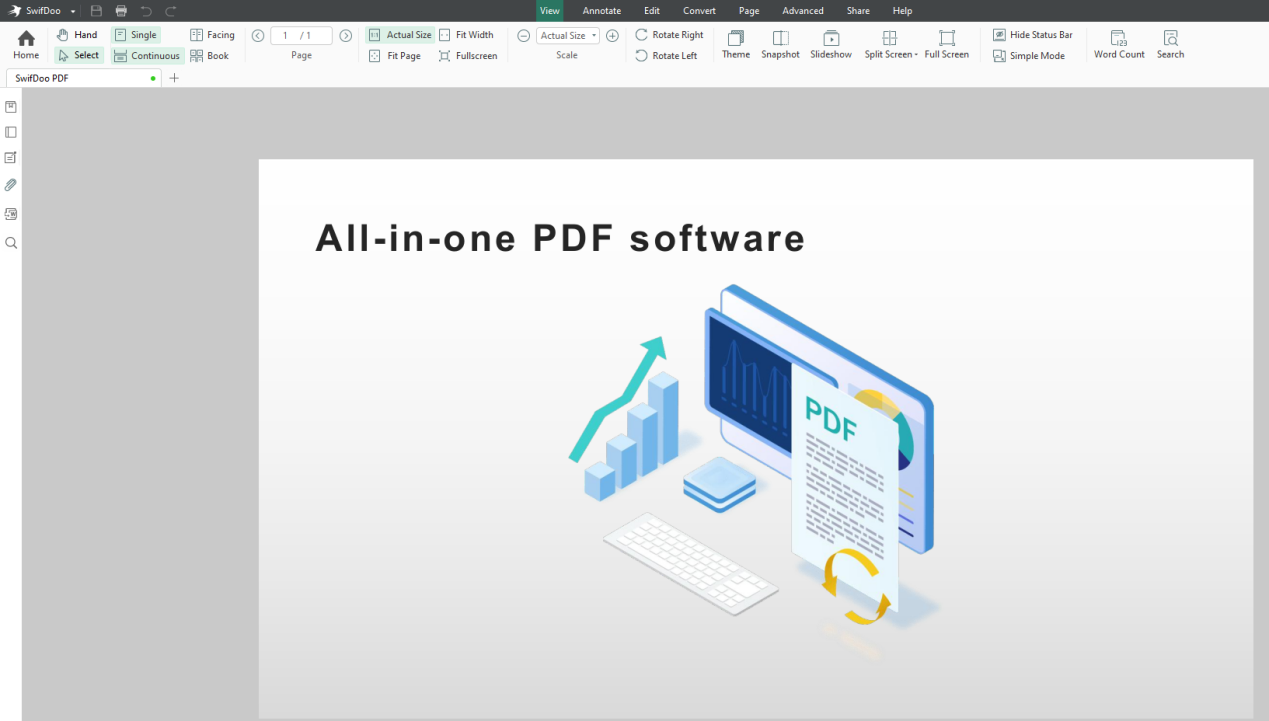Open the Split Screen dropdown
The width and height of the screenshot is (1269, 721).
891,44
